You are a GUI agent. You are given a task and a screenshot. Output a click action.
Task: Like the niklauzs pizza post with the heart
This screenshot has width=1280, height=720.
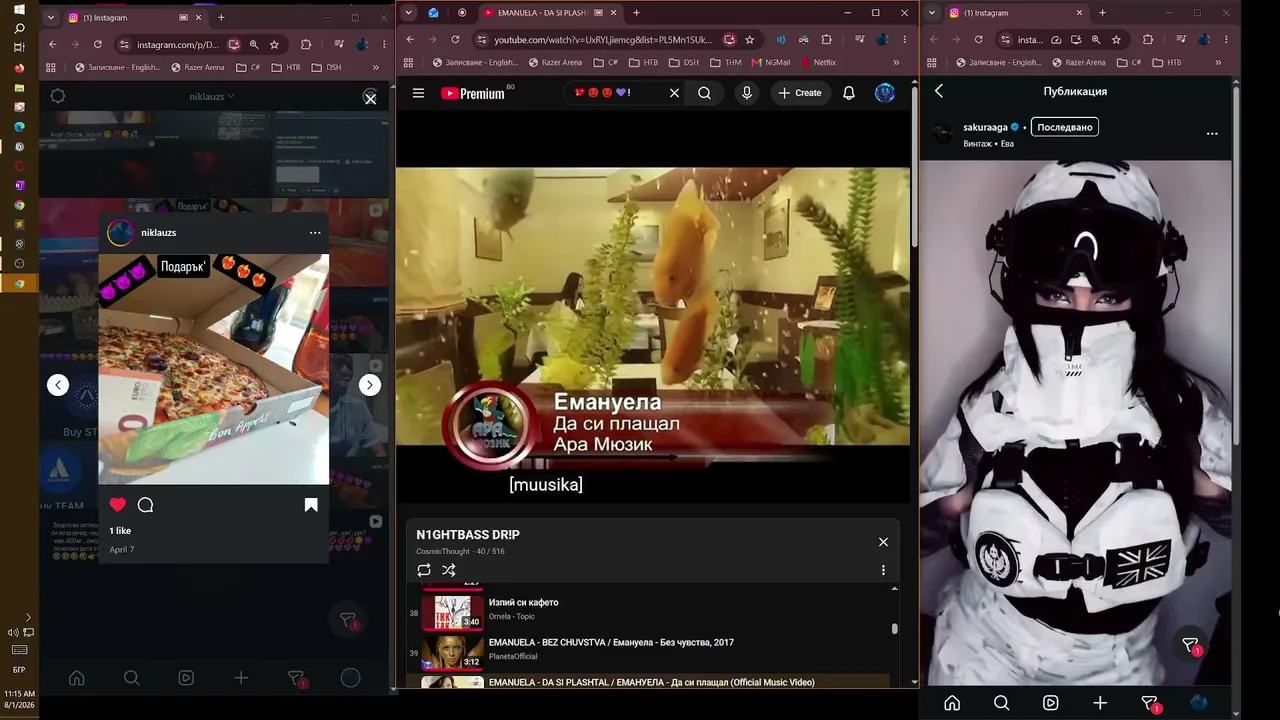(118, 505)
